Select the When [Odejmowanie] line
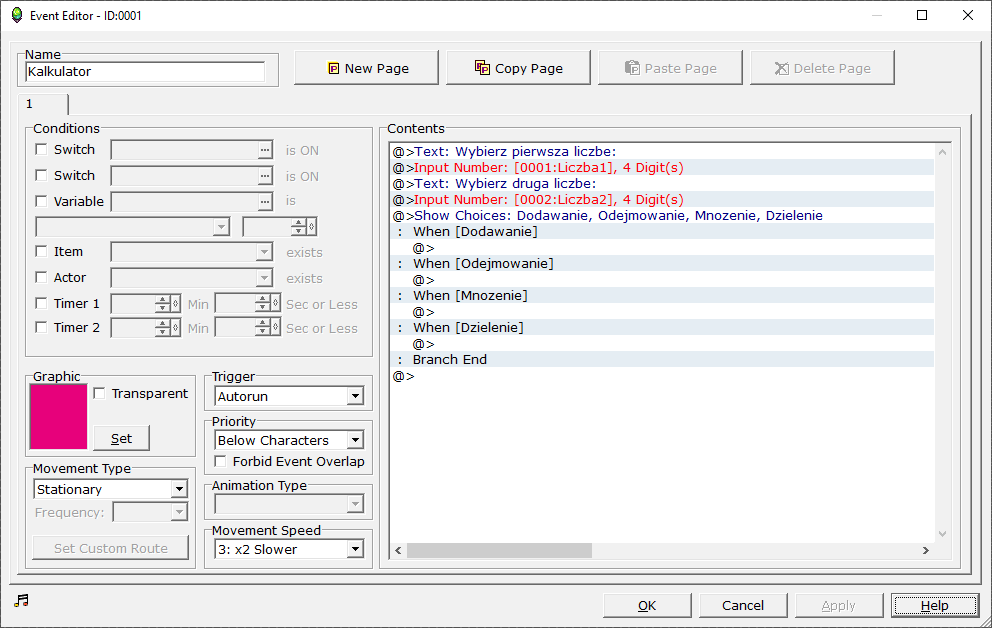Viewport: 992px width, 628px height. pos(662,264)
